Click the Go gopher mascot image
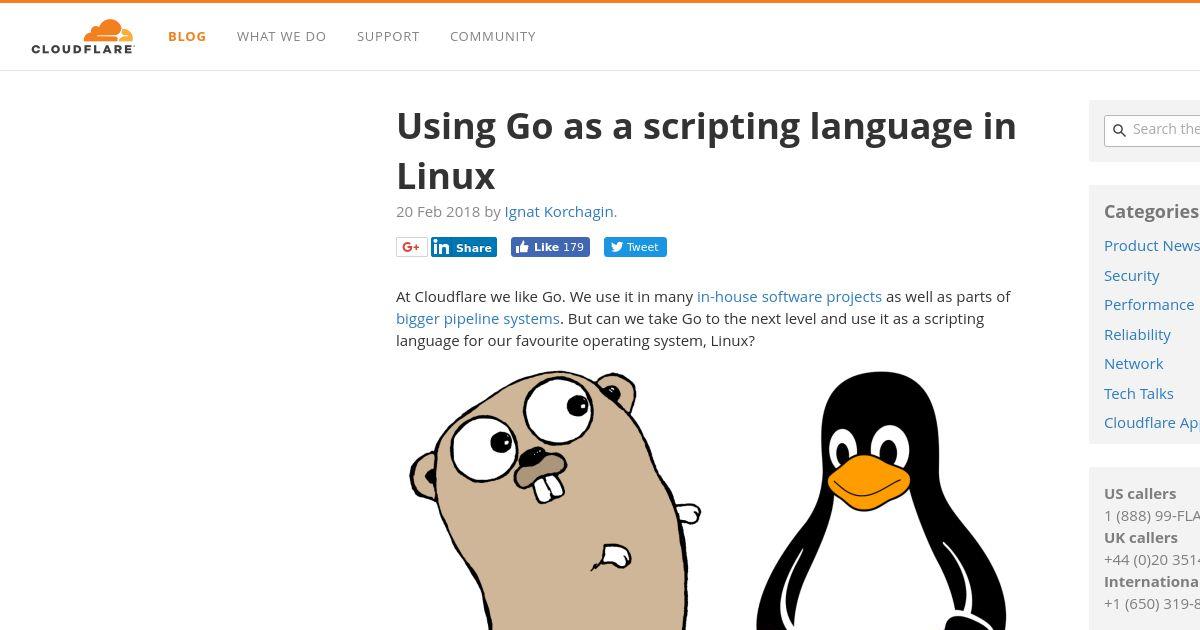Viewport: 1200px width, 630px height. [555, 500]
